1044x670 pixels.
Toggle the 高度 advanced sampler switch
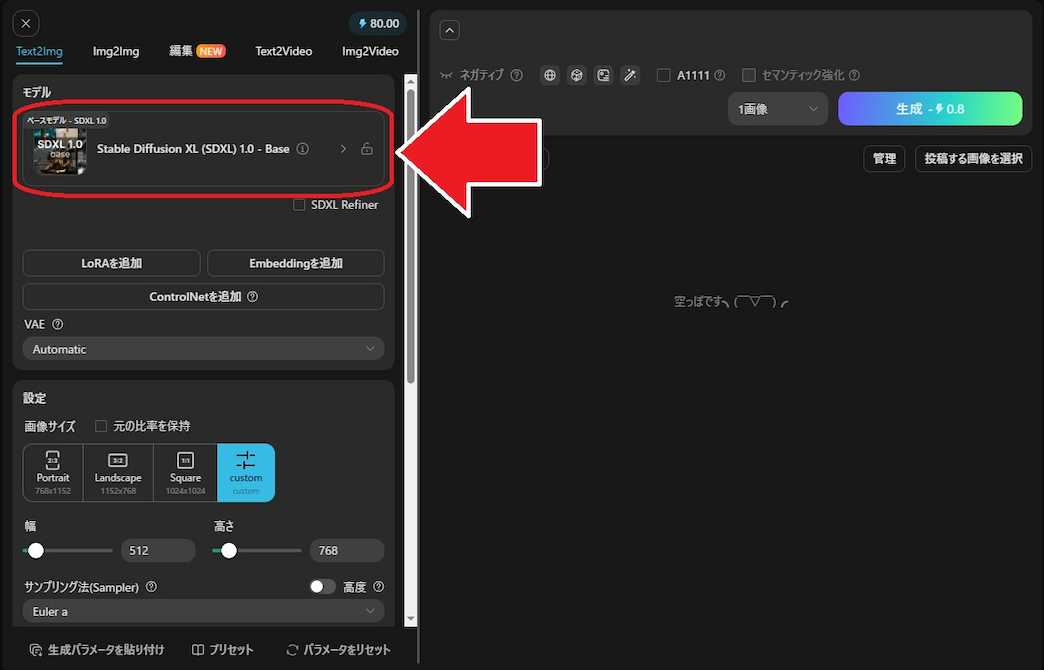point(322,586)
